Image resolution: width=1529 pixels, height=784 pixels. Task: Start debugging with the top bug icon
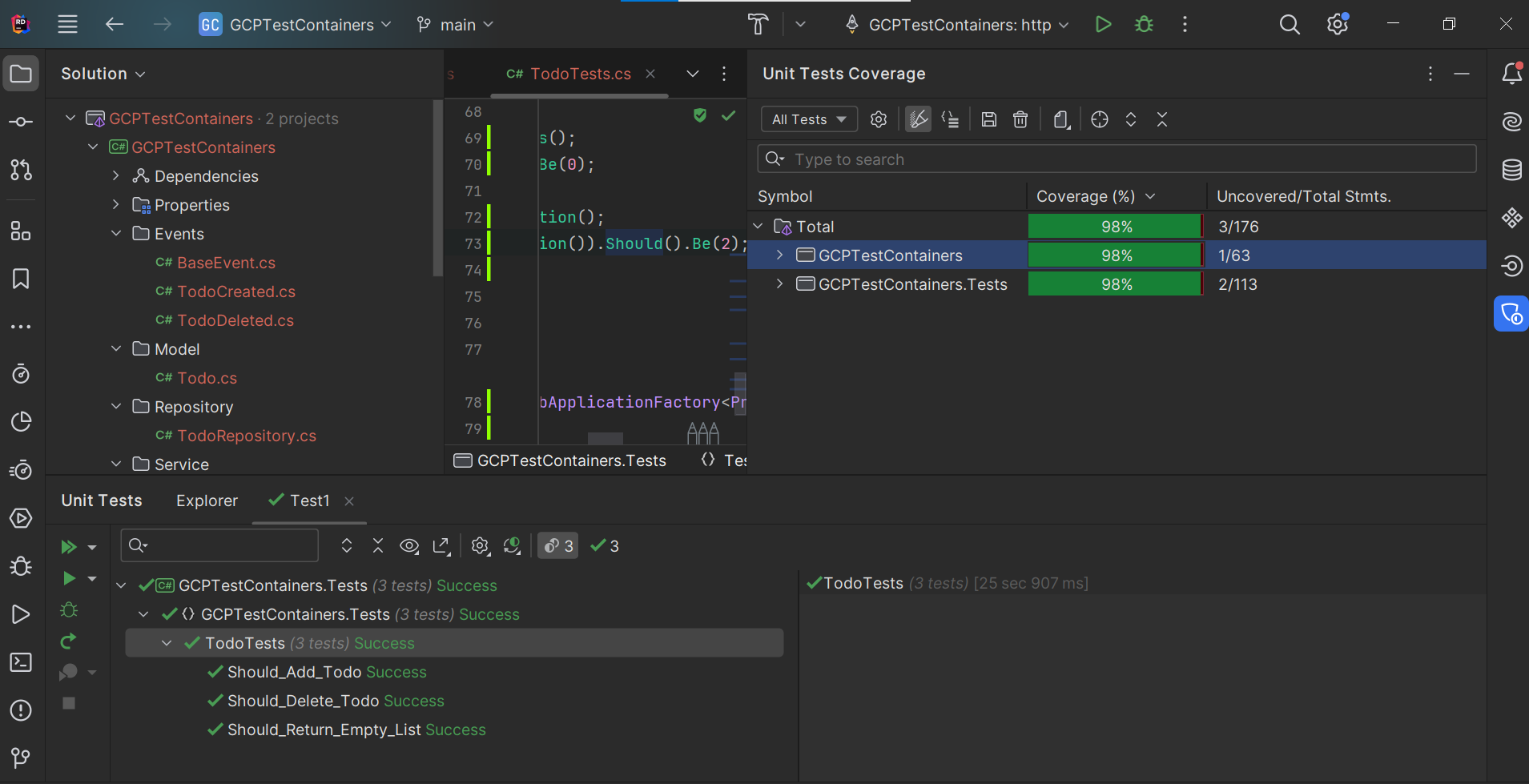tap(1144, 24)
